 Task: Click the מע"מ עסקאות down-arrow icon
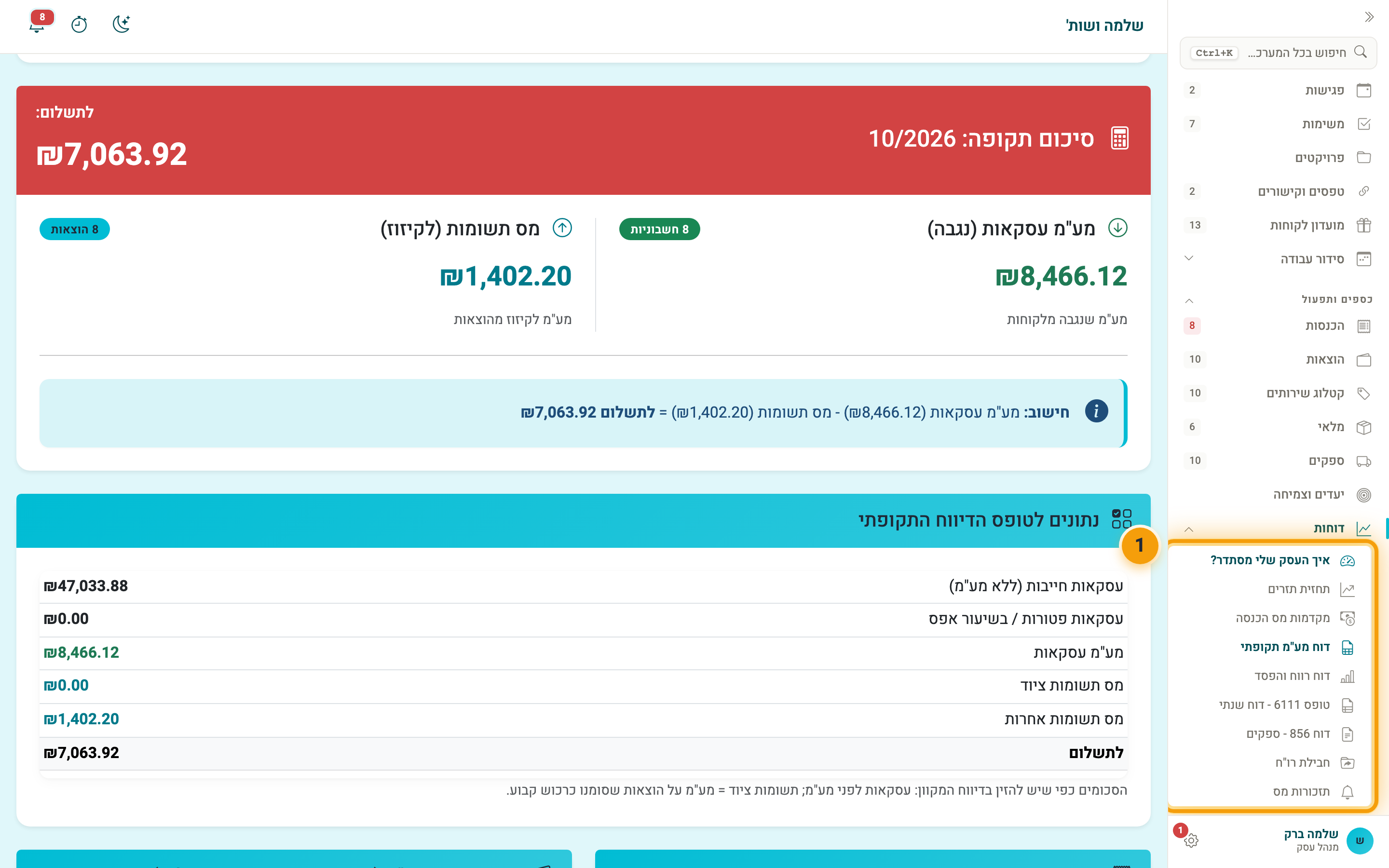click(1117, 228)
